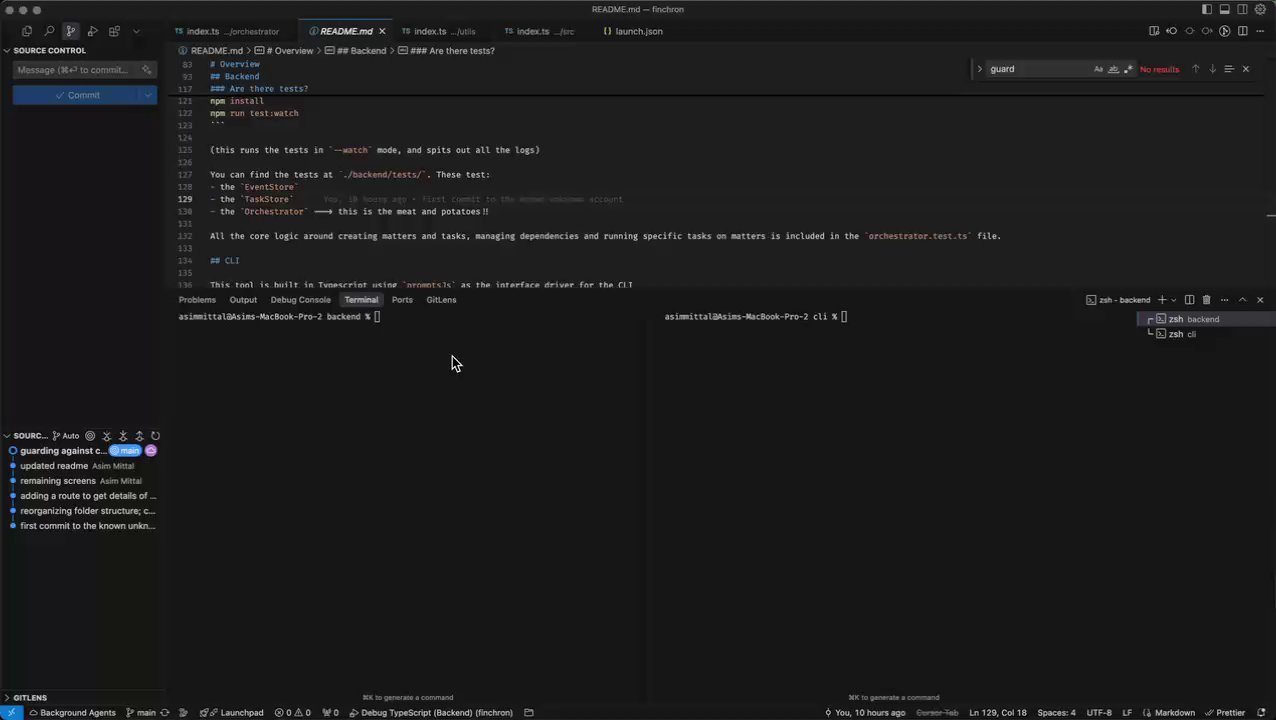Open next revision changes icon

(1207, 31)
